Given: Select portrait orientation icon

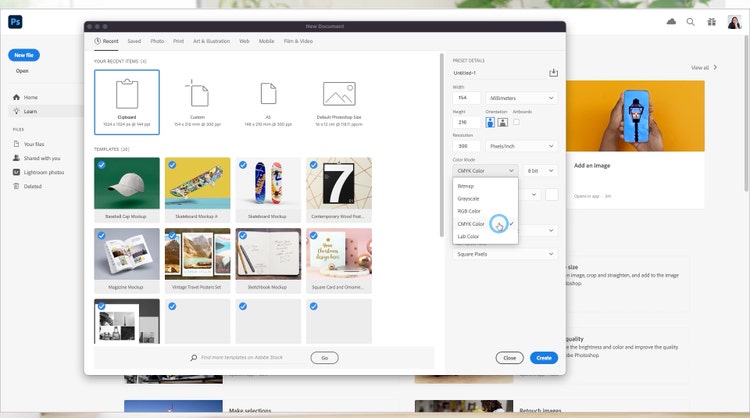Looking at the screenshot, I should pyautogui.click(x=490, y=122).
